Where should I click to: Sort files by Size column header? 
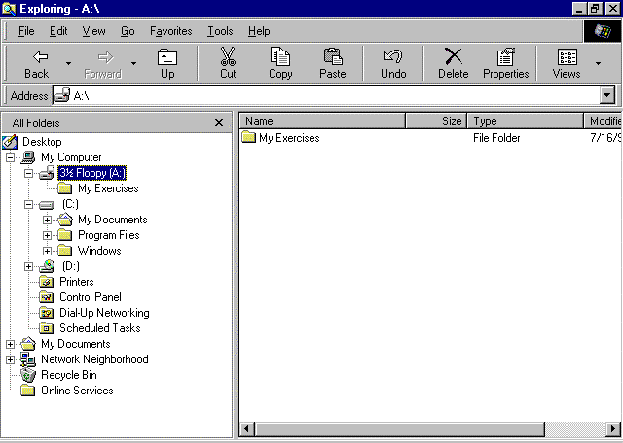pyautogui.click(x=436, y=121)
